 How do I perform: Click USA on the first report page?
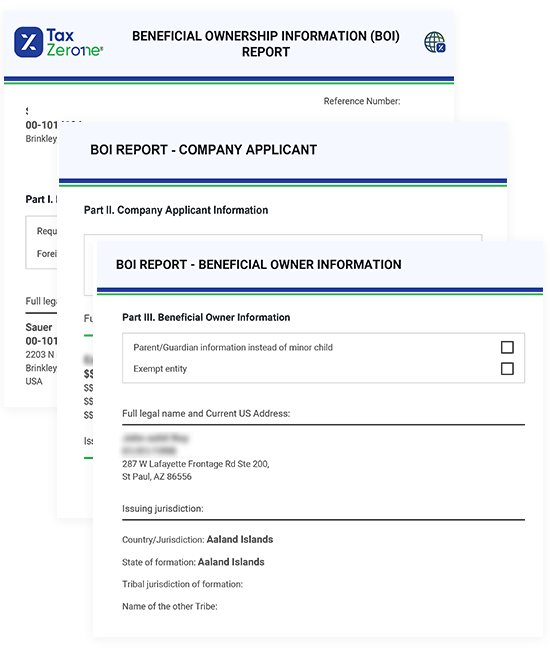click(34, 381)
